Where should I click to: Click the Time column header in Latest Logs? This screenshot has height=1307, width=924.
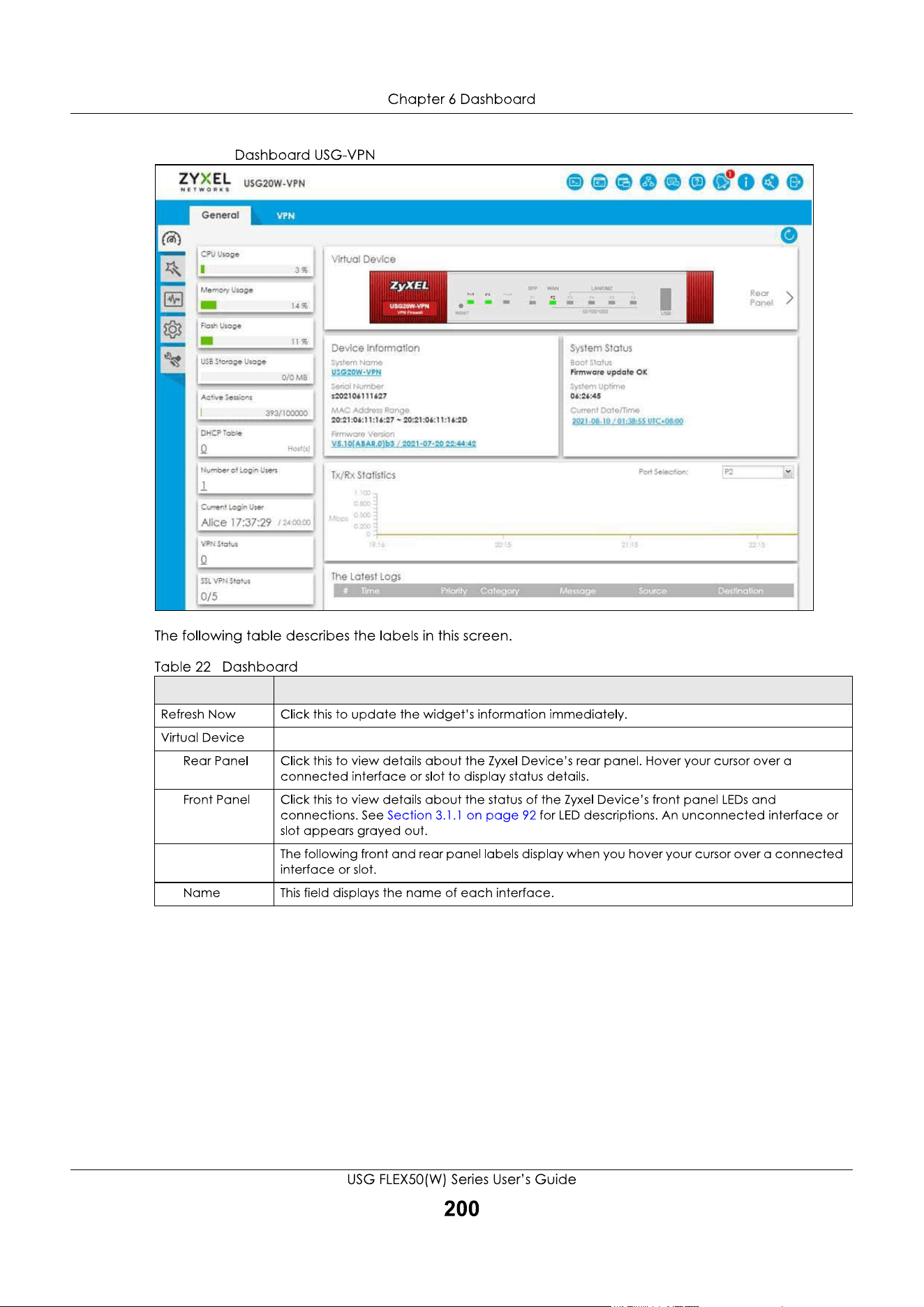click(x=370, y=591)
